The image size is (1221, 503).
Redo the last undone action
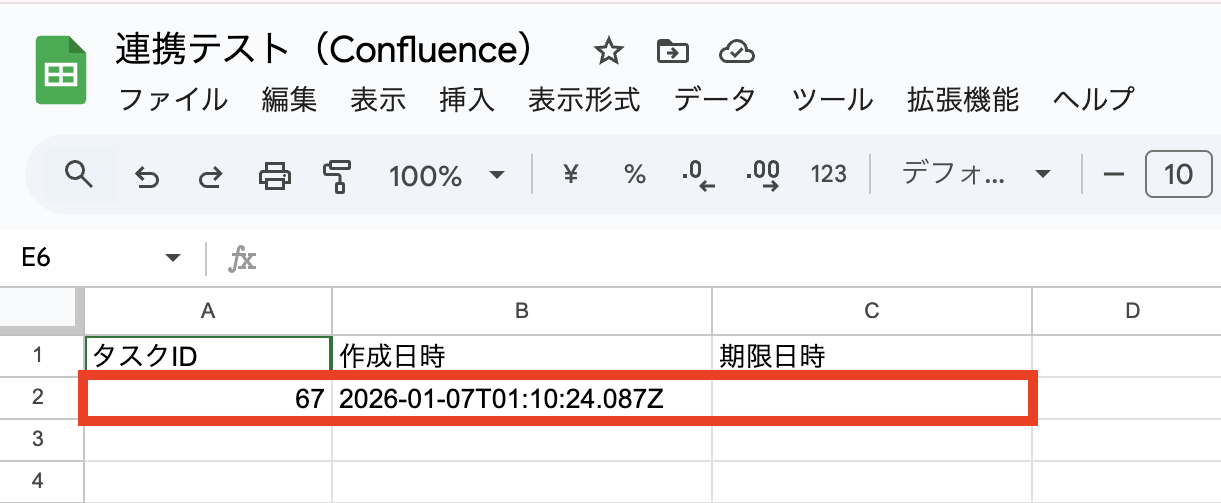click(210, 177)
